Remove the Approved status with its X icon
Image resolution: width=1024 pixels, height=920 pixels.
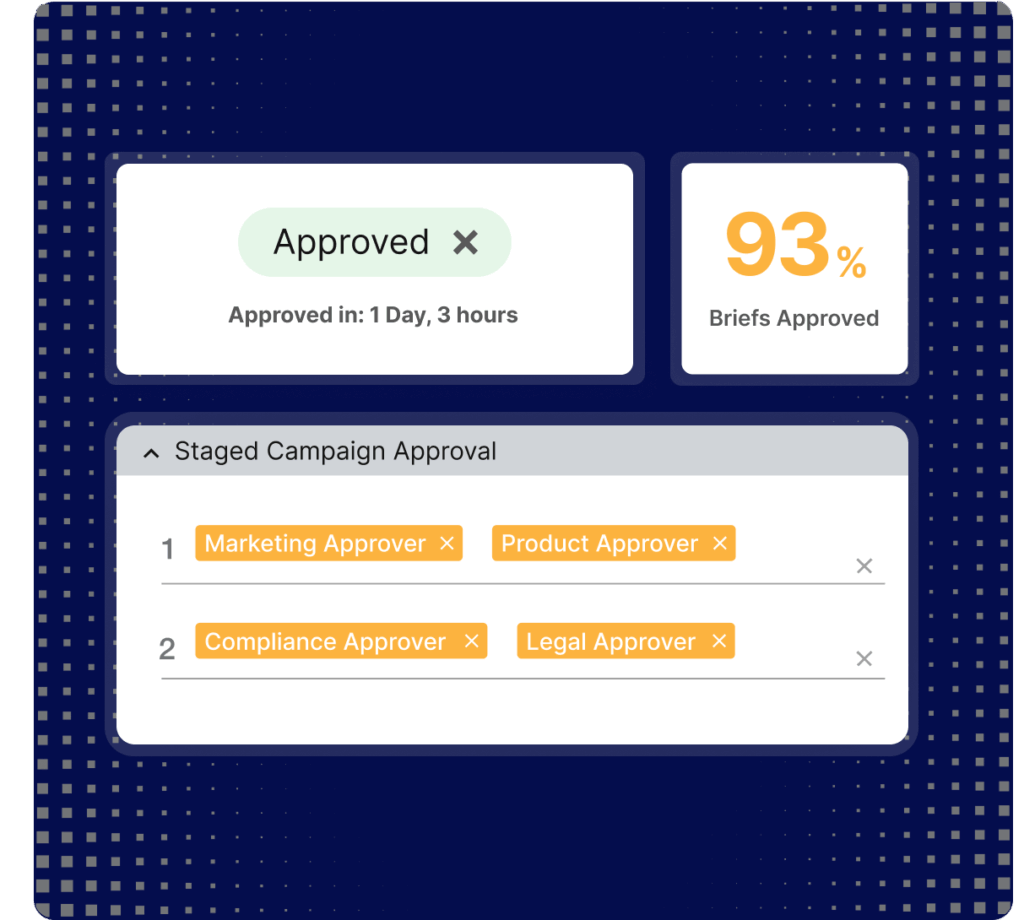click(466, 242)
